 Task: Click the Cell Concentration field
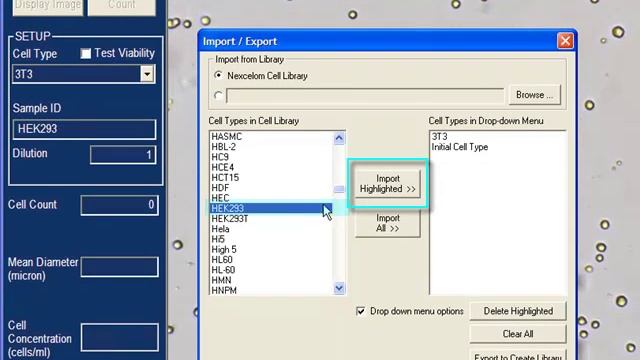[120, 338]
